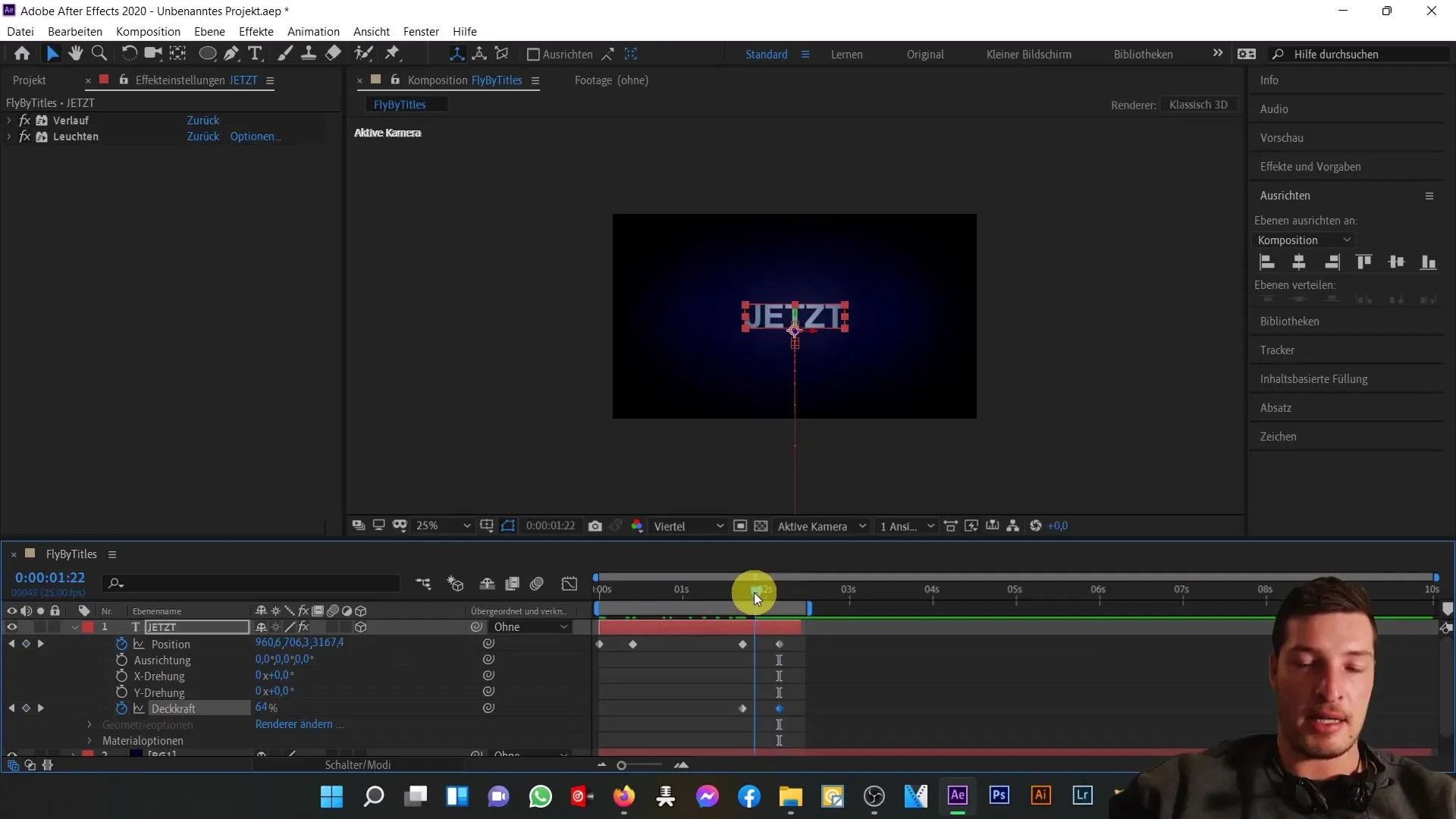Switch to Footage (ohne) tab
The width and height of the screenshot is (1456, 819).
(x=611, y=80)
